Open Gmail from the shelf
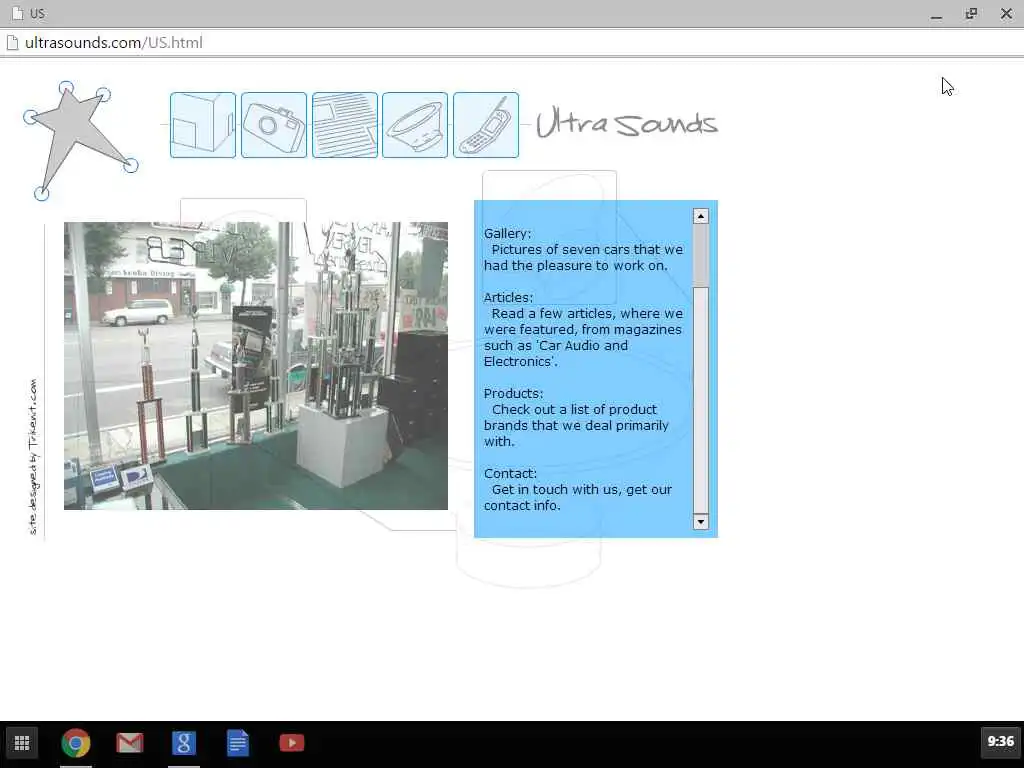Image resolution: width=1024 pixels, height=768 pixels. click(x=129, y=743)
